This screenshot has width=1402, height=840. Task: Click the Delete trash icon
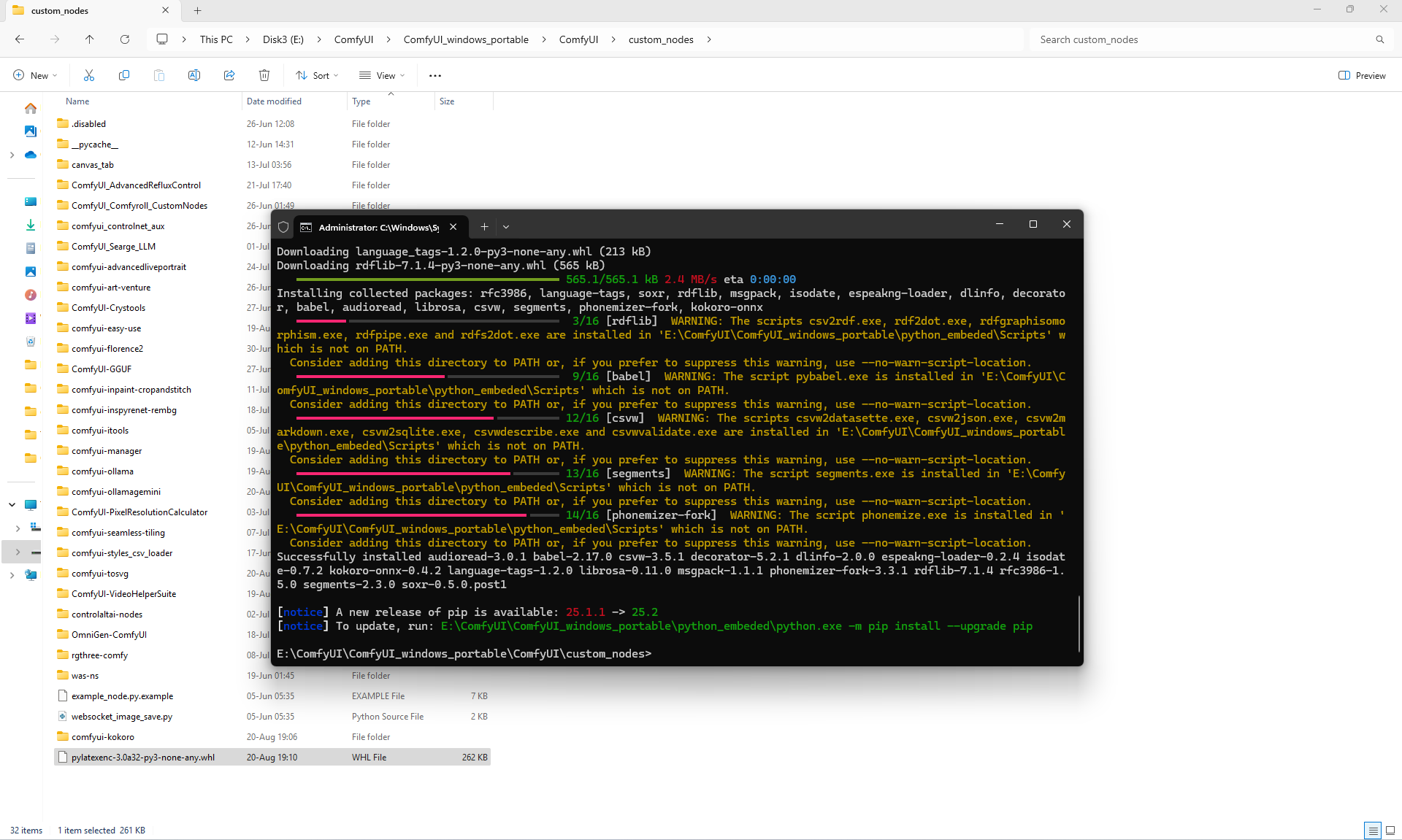(x=264, y=75)
